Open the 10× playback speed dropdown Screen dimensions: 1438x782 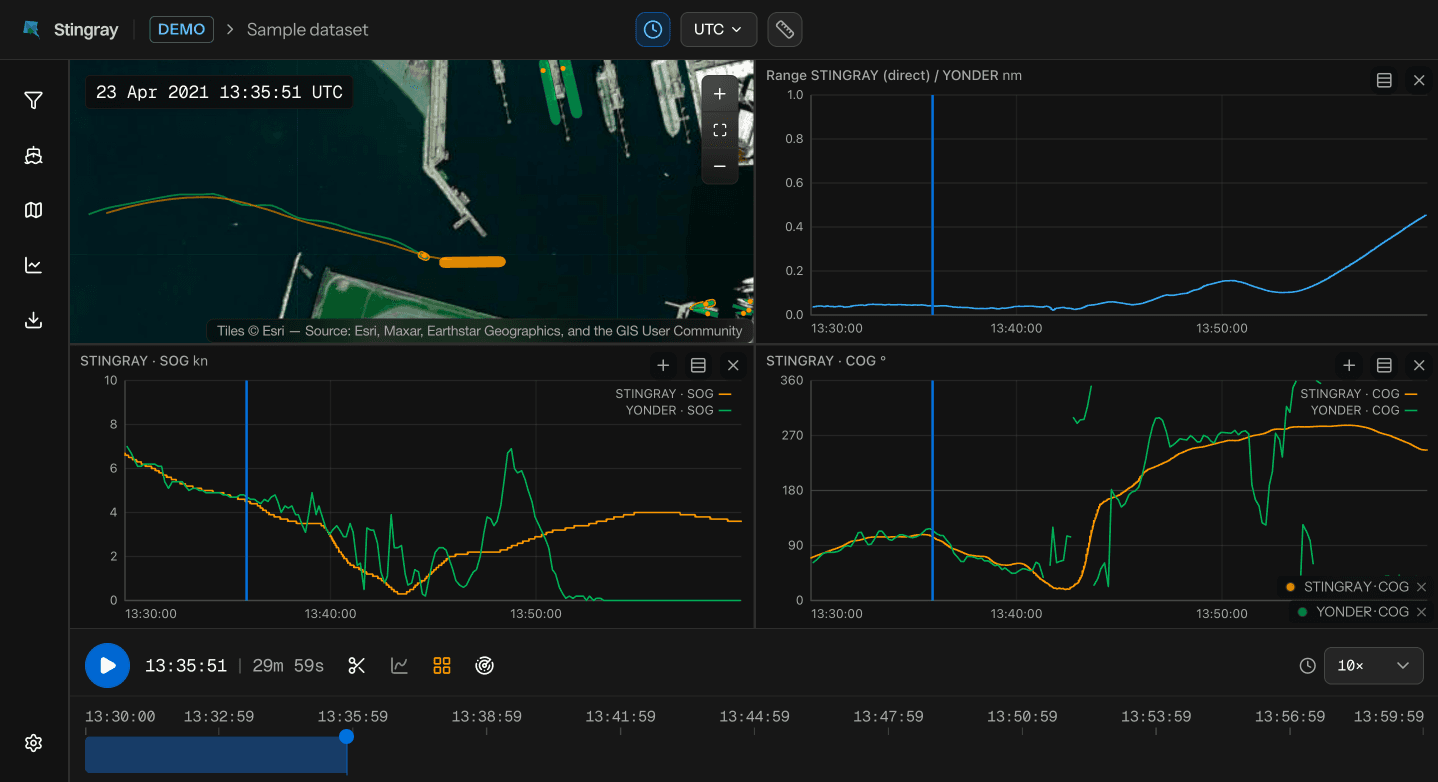click(x=1374, y=666)
